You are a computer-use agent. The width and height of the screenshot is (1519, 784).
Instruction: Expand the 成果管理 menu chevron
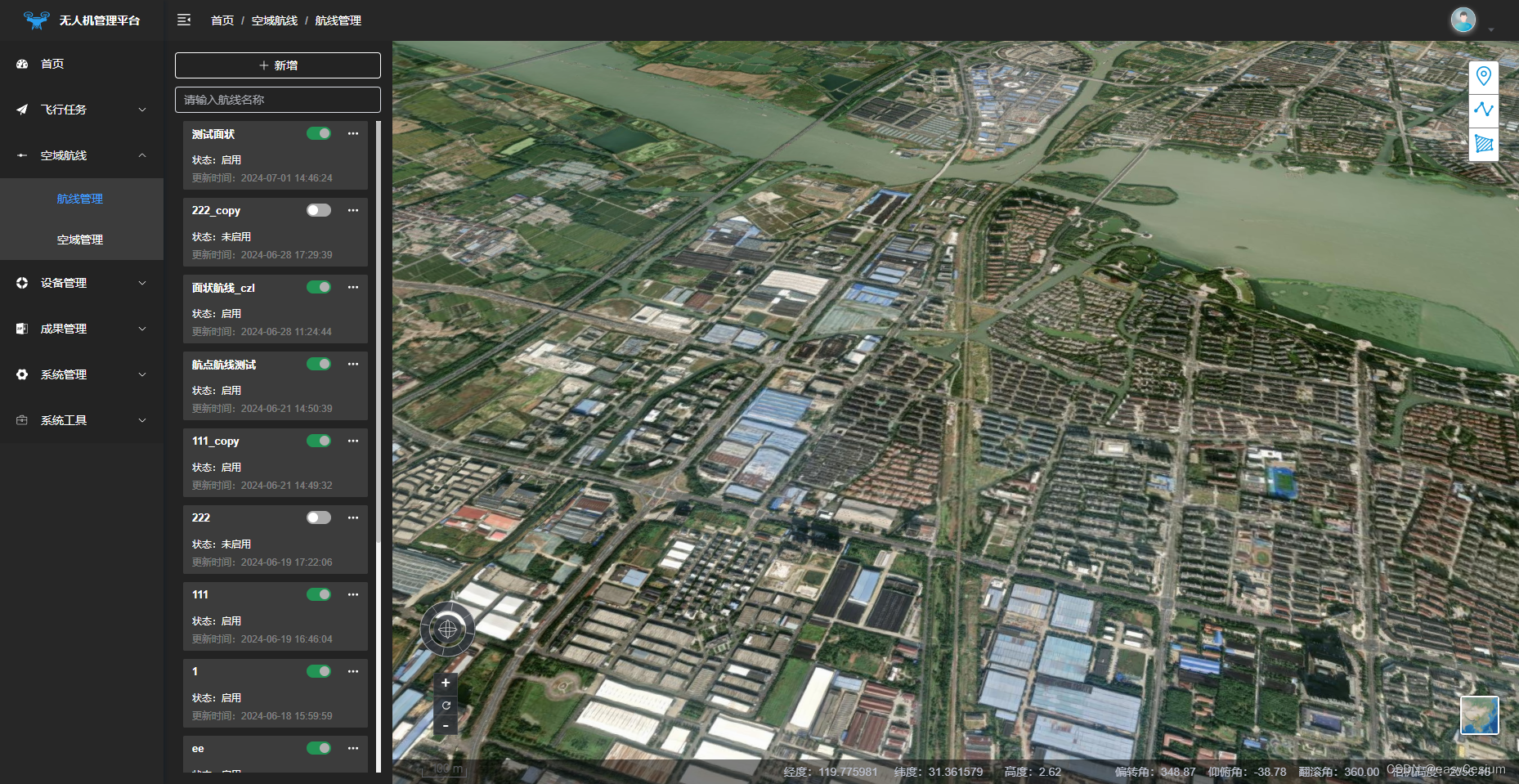142,329
